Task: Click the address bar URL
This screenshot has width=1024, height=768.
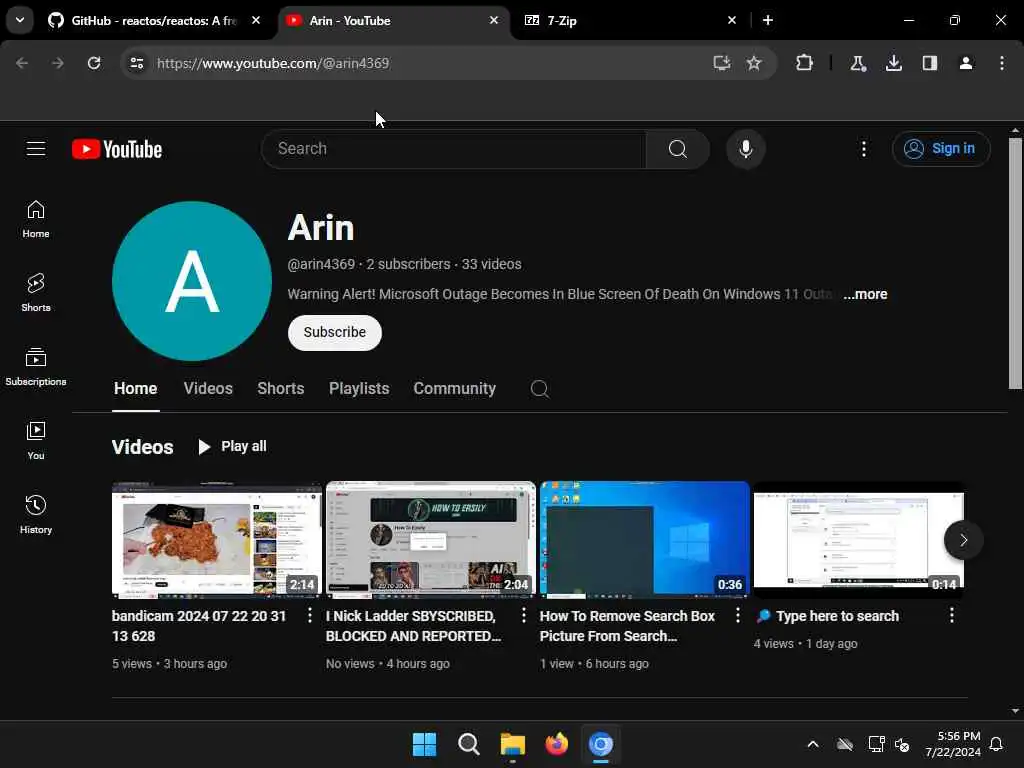Action: 273,63
